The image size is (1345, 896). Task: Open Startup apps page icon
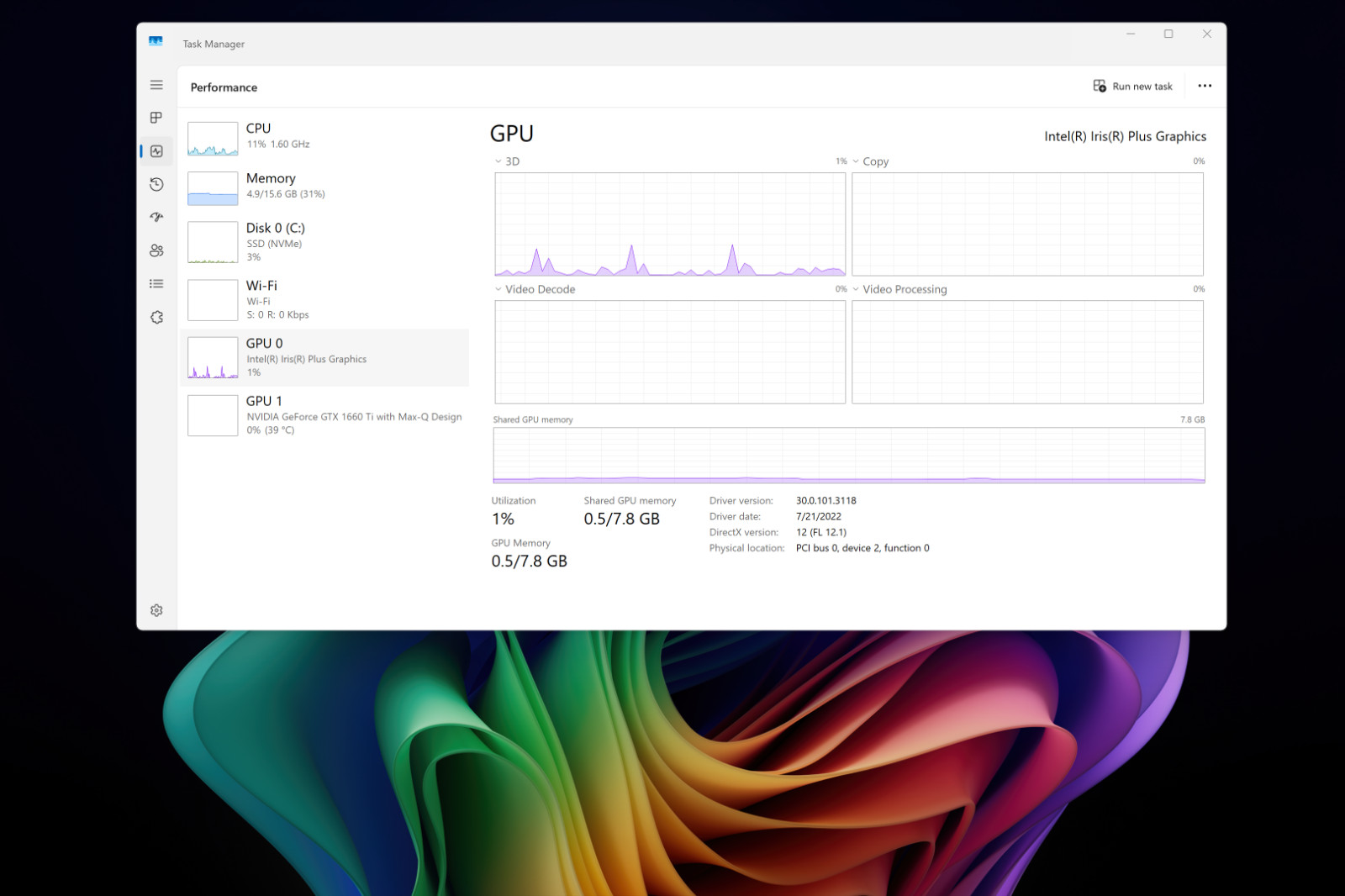point(156,218)
